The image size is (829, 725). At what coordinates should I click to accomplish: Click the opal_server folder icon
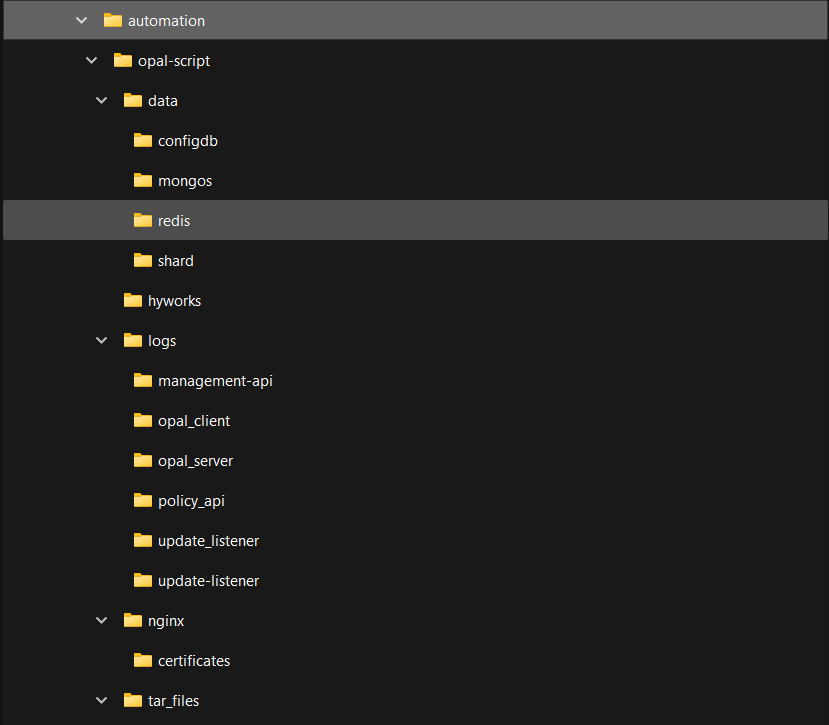pos(143,460)
